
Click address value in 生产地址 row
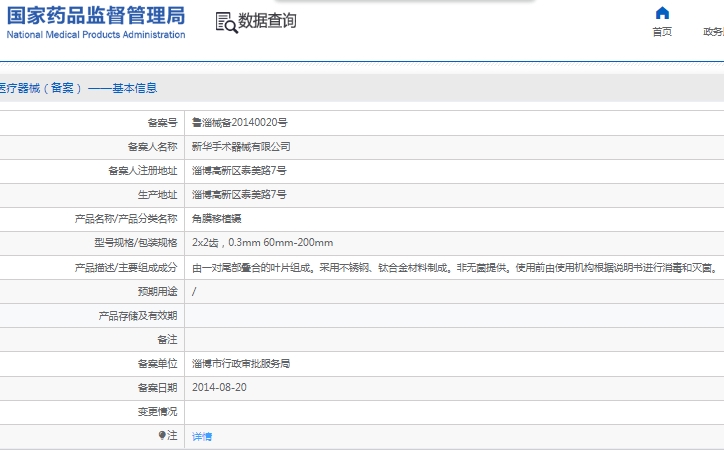click(239, 194)
